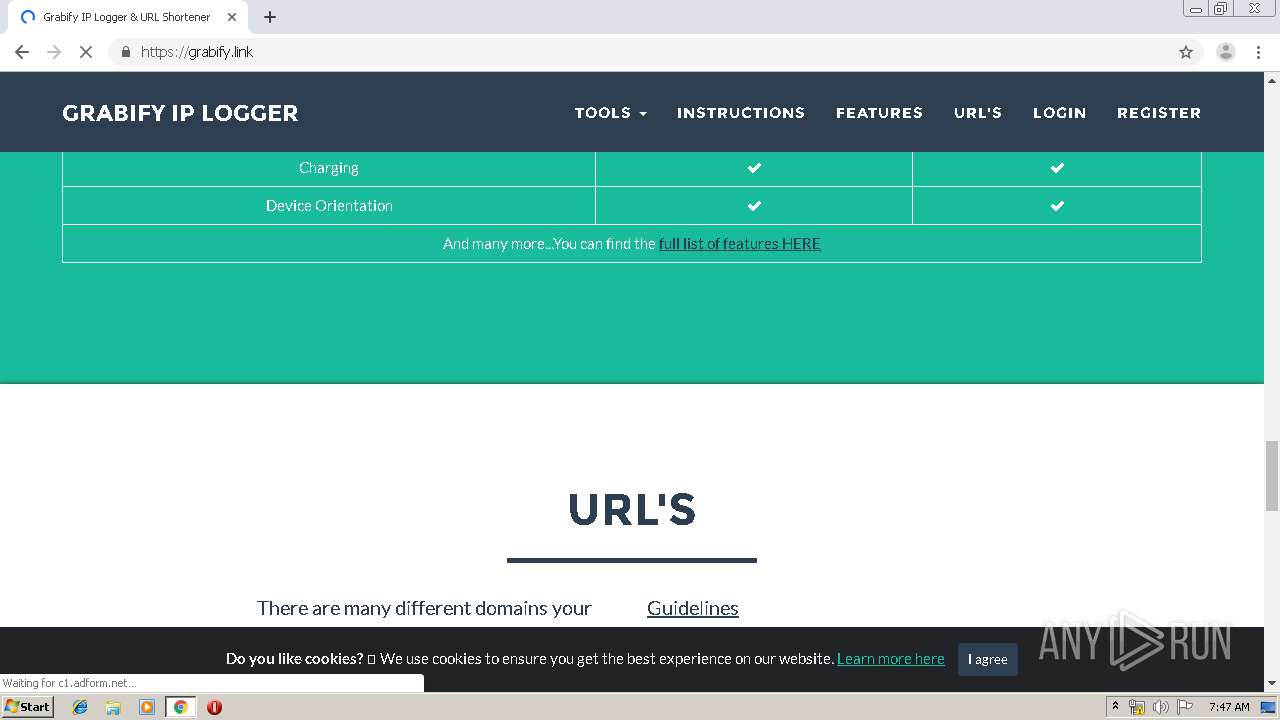This screenshot has width=1280, height=720.
Task: Open the red Opera-style taskbar icon
Action: click(214, 707)
